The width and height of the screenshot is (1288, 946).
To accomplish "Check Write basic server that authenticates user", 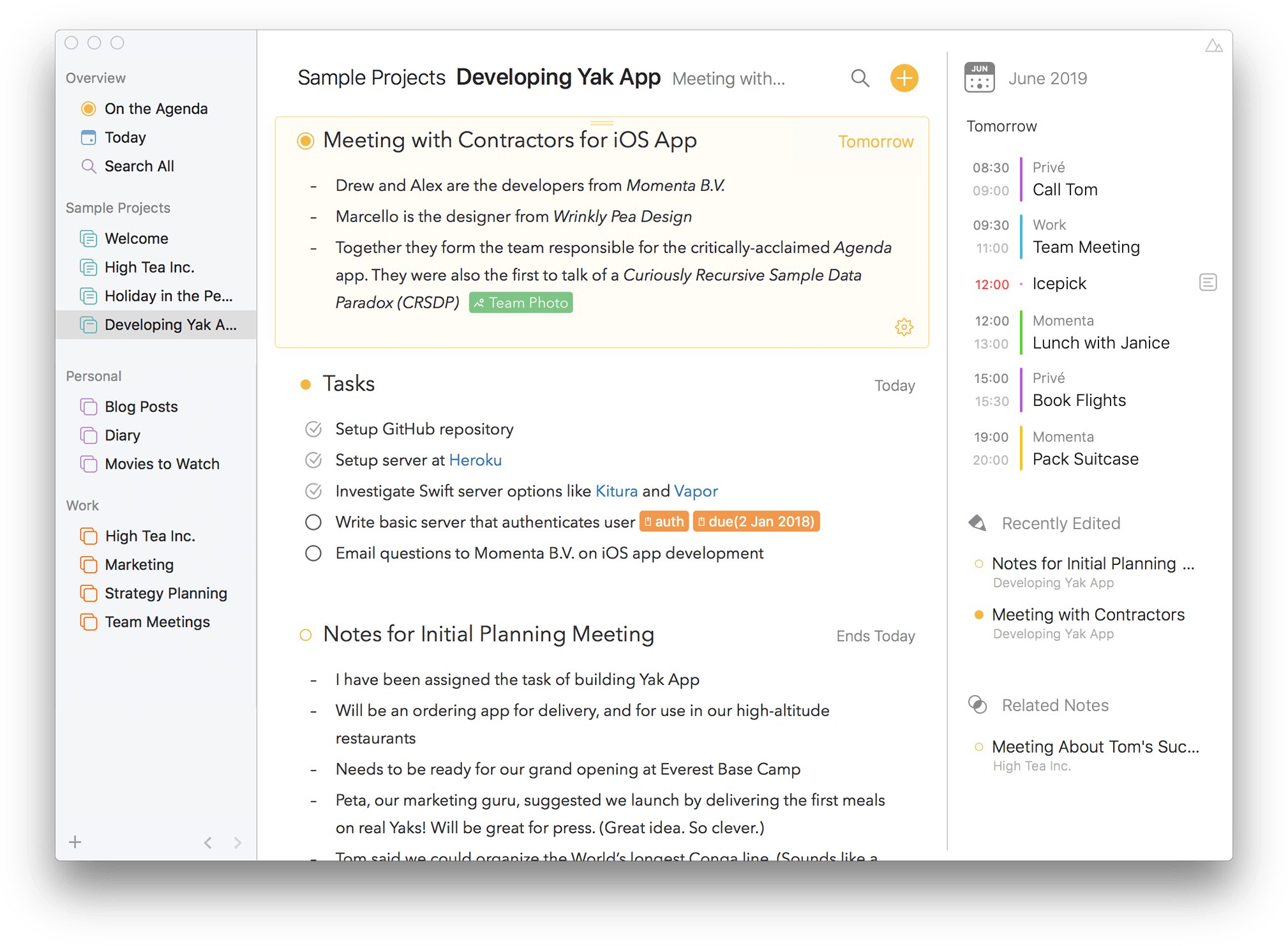I will 313,522.
